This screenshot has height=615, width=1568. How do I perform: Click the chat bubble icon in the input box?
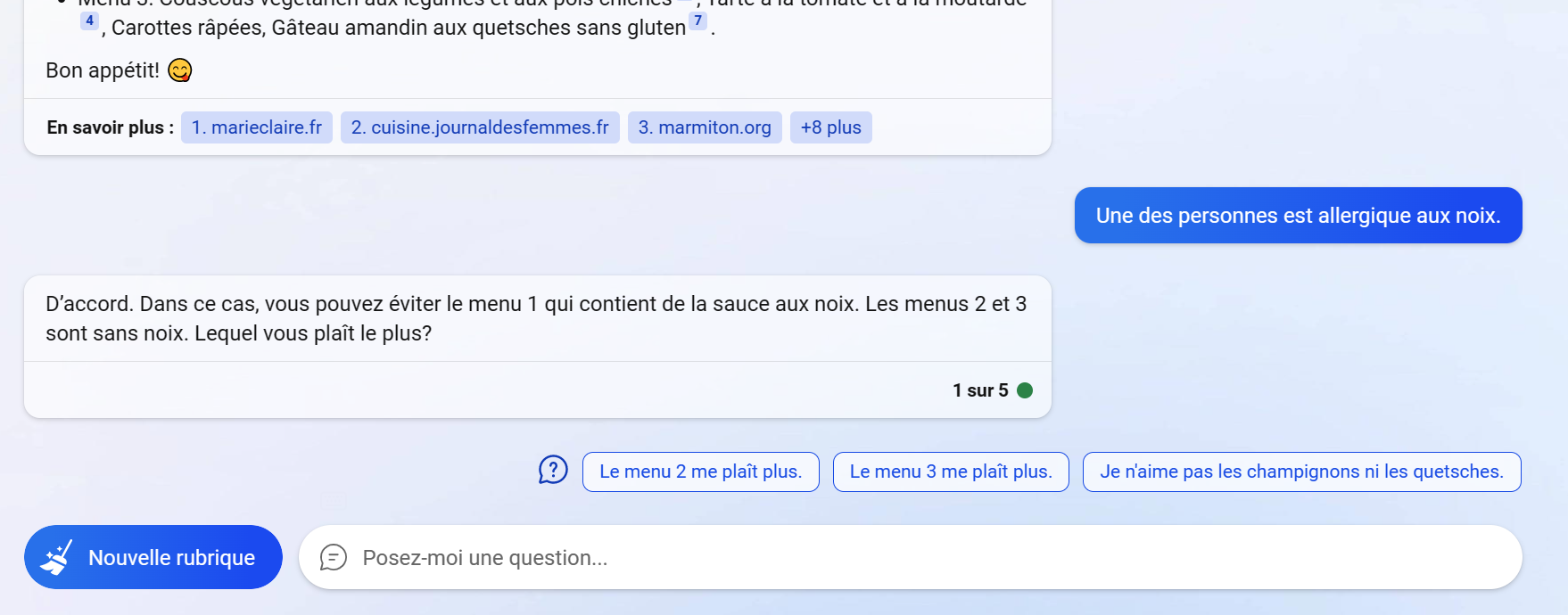334,557
